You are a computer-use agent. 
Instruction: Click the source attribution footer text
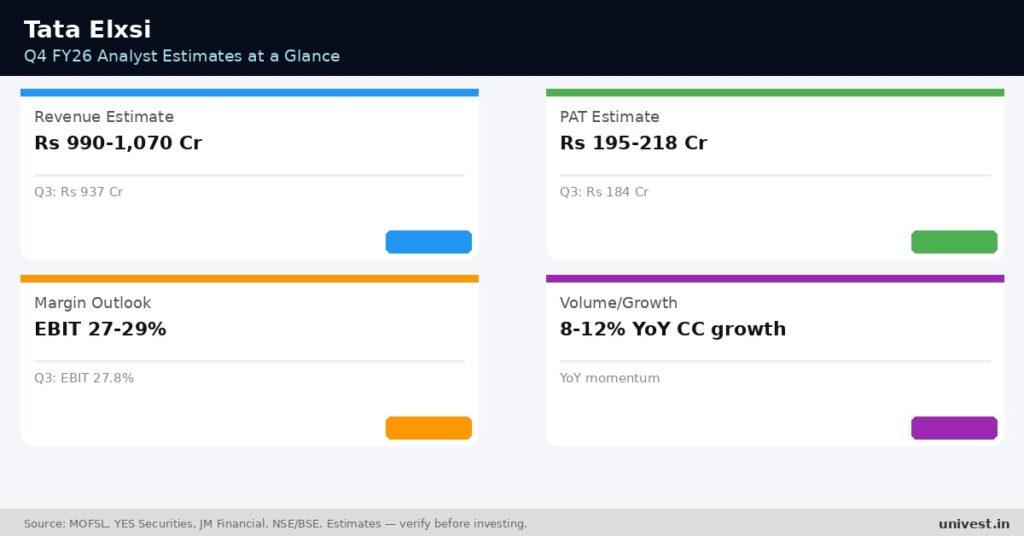275,524
